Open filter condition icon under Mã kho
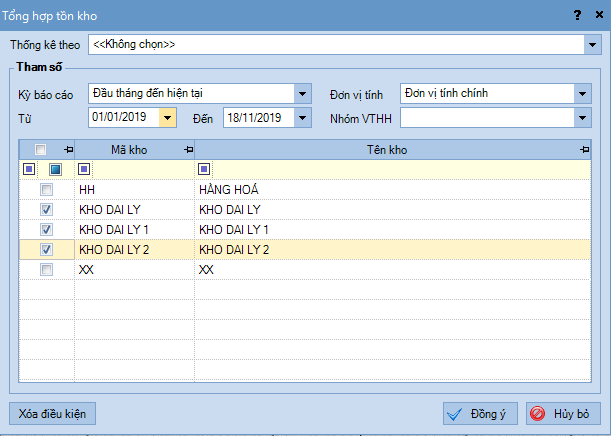Screen dimensions: 611x436 coord(84,169)
